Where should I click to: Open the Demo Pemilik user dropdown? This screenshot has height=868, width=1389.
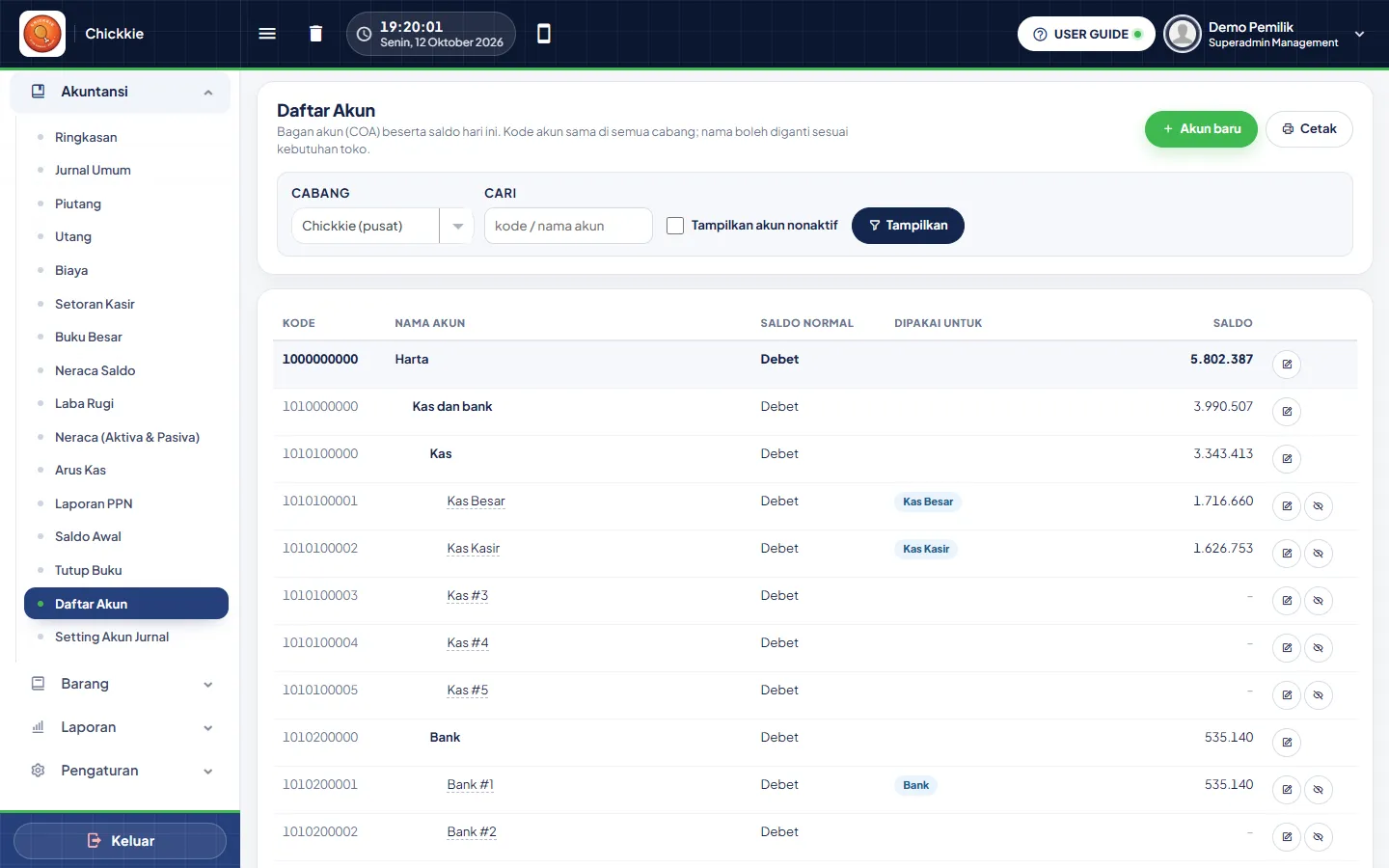(x=1266, y=34)
